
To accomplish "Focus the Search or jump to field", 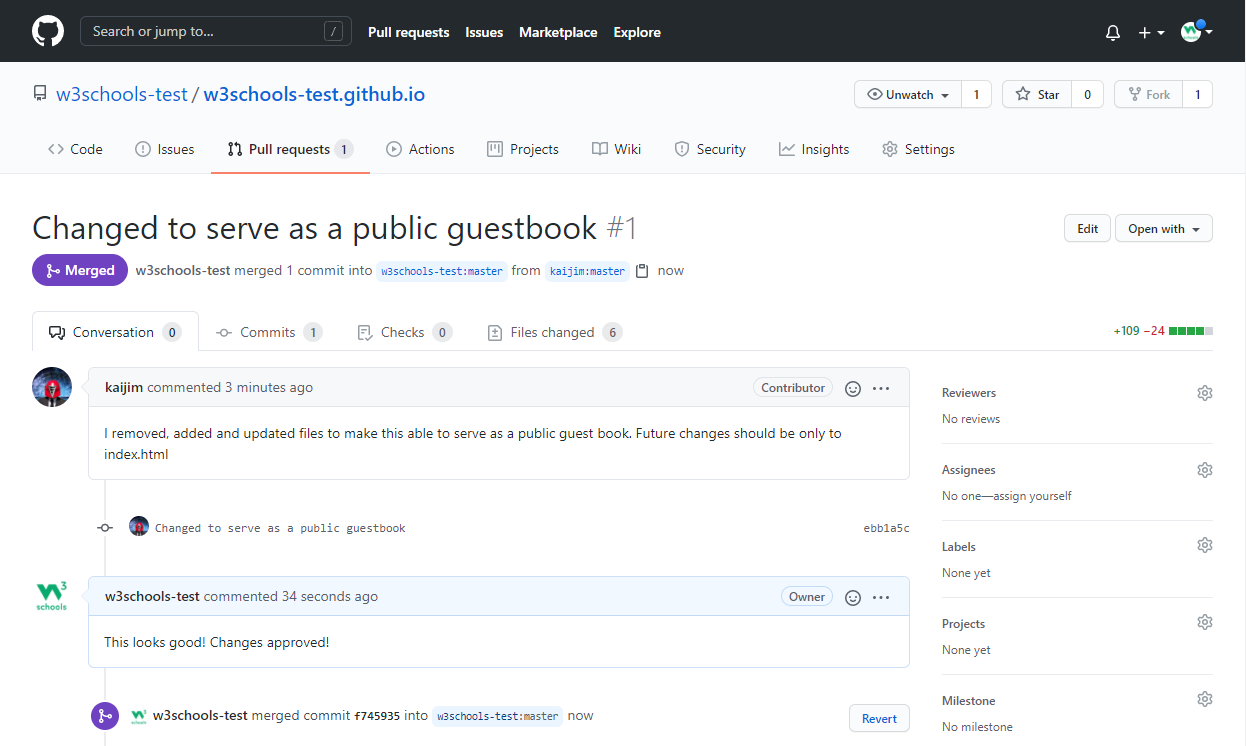I will click(x=215, y=31).
